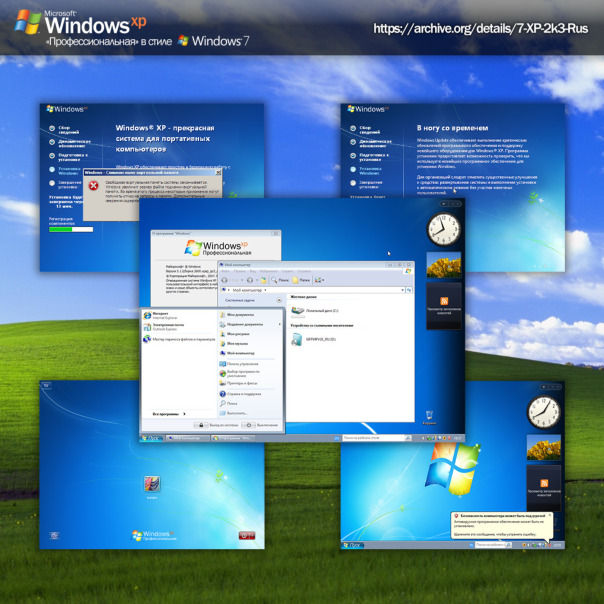Click Пуск button on security-warning desktop
Image resolution: width=604 pixels, height=604 pixels.
pos(352,545)
